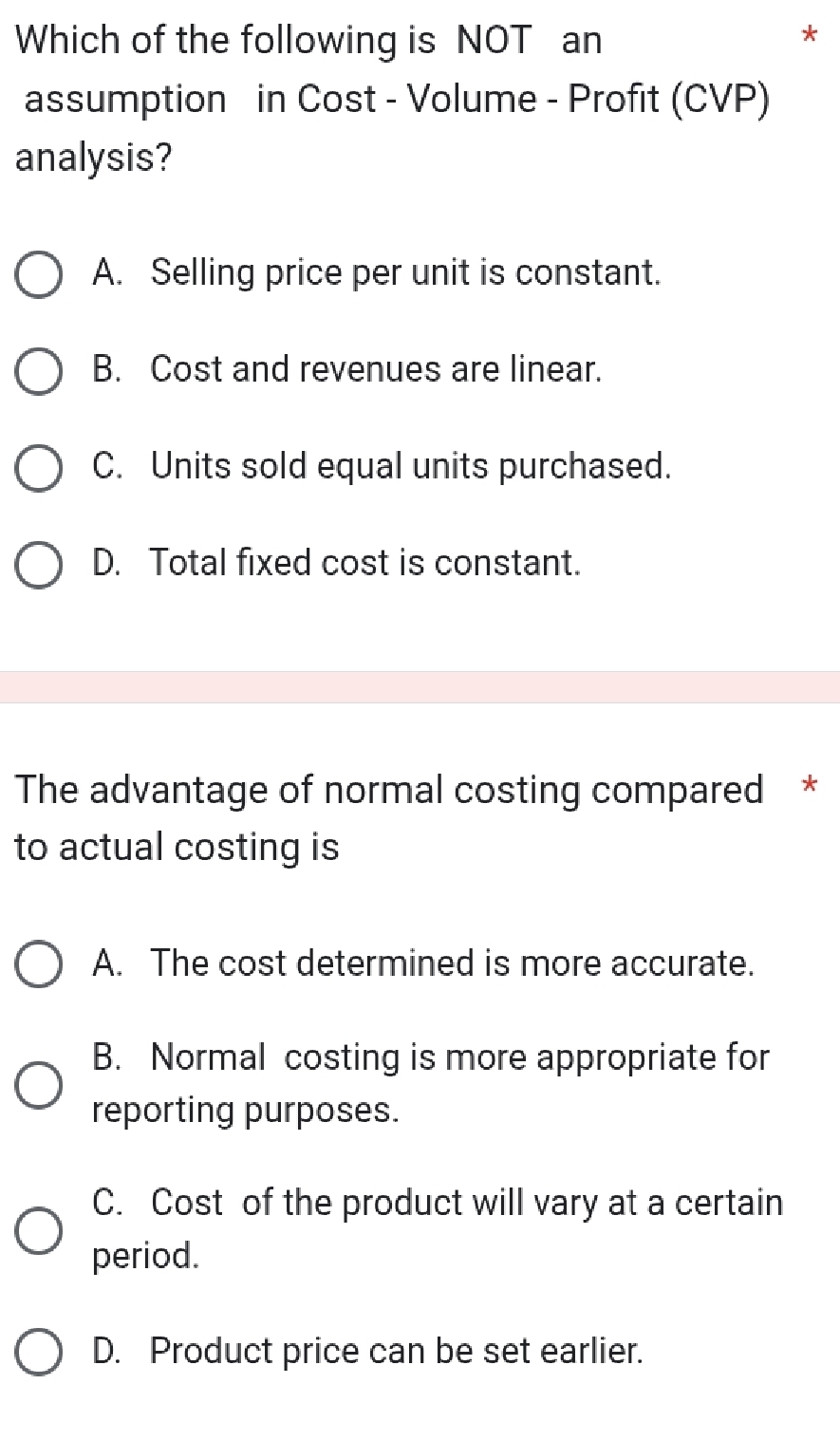Screen dimensions: 840x1440
Task: Click the answer text 'B. Cost and revenues are linear.'
Action: click(x=347, y=369)
